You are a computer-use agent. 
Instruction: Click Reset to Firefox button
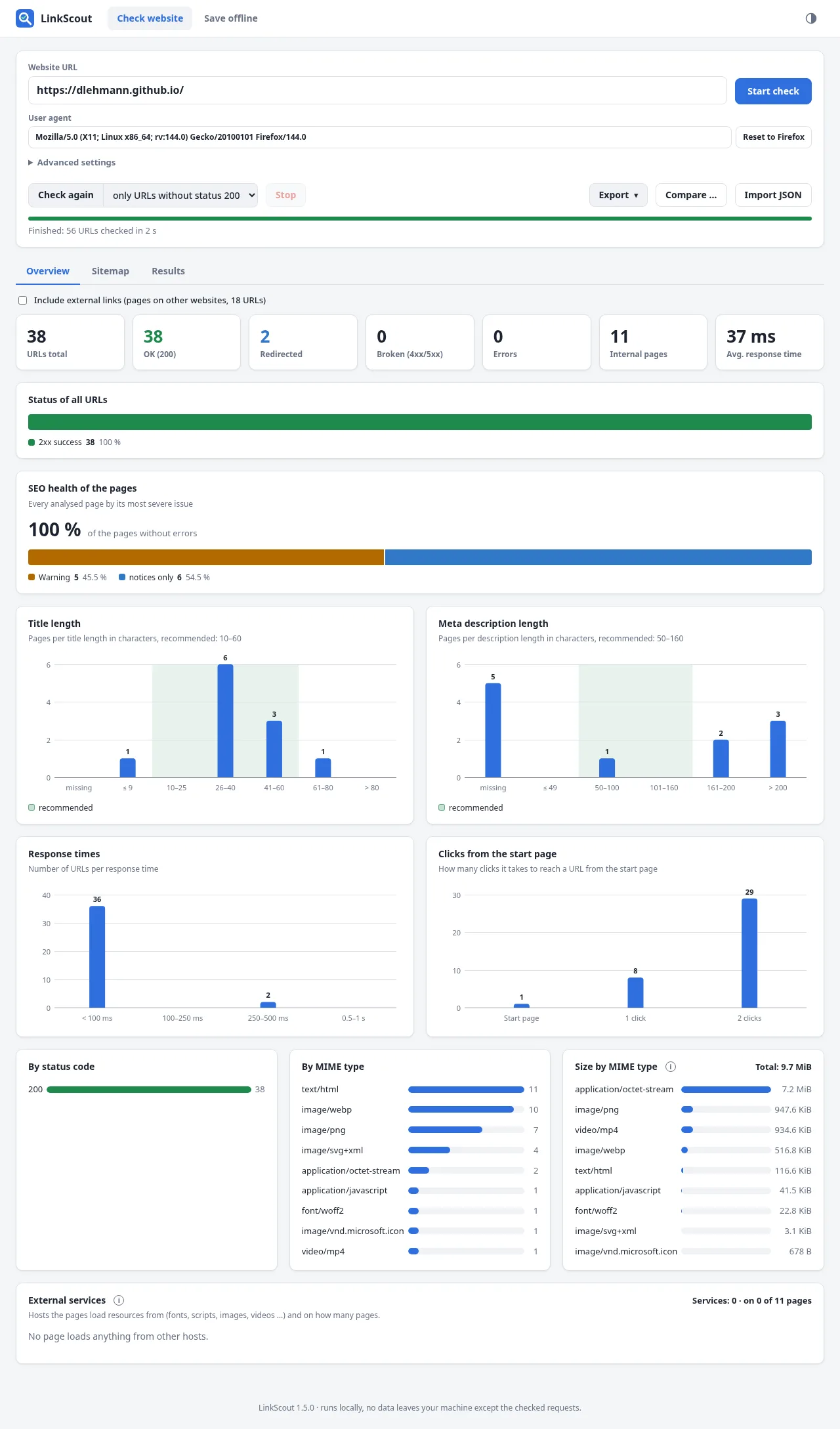pos(774,137)
